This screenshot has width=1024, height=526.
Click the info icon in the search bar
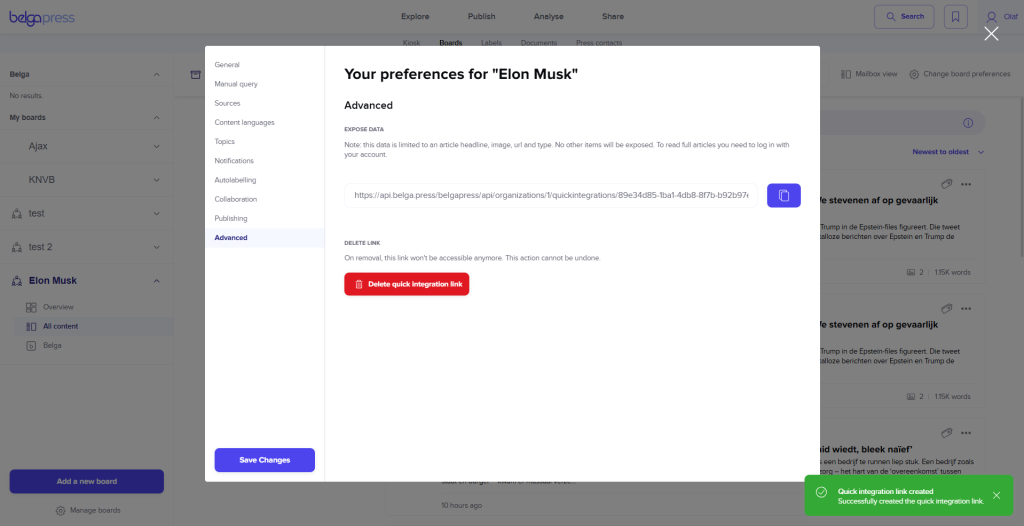(x=967, y=123)
